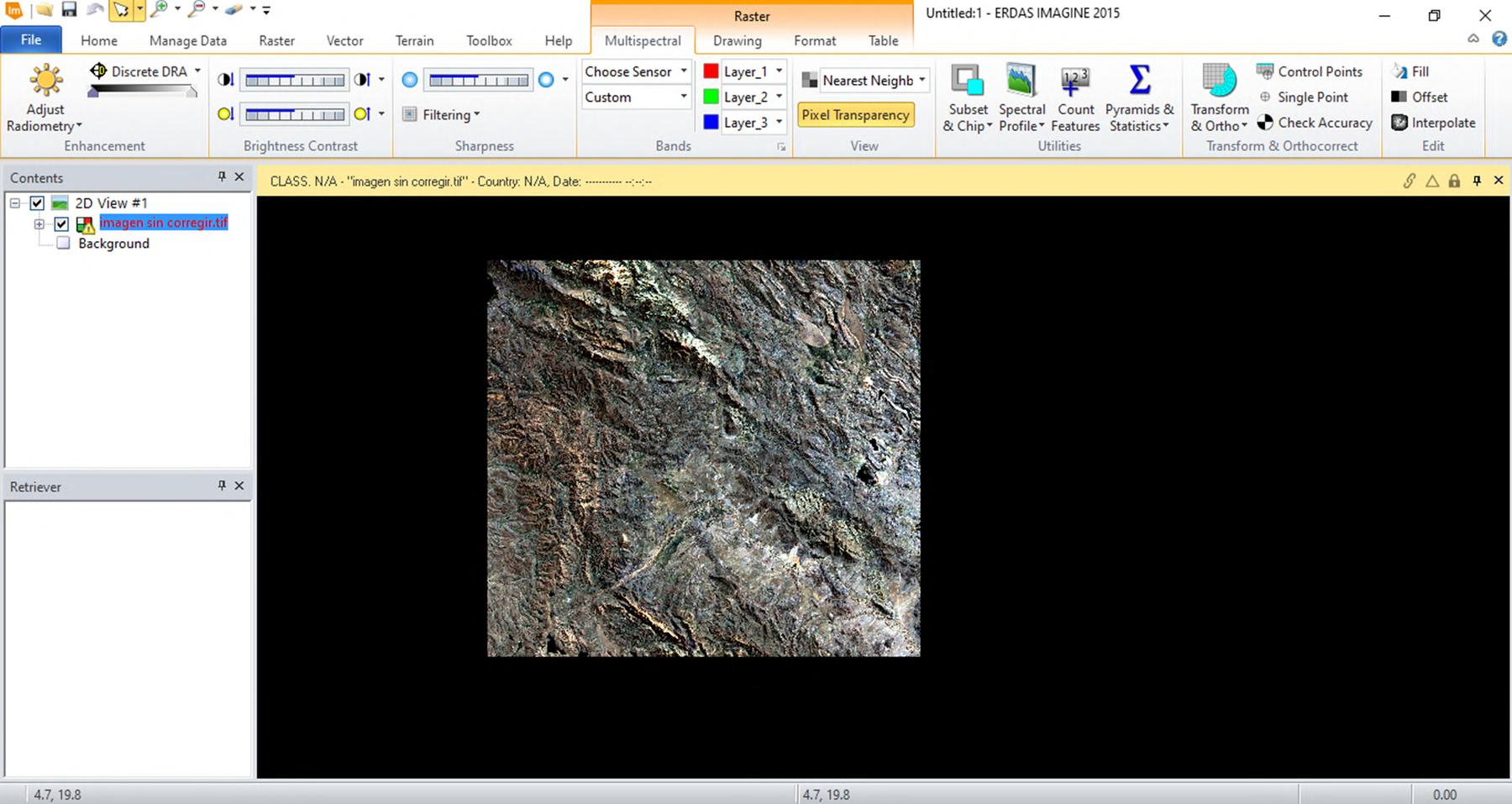Open the Discrete DRA dropdown
Image resolution: width=1512 pixels, height=804 pixels.
[197, 71]
